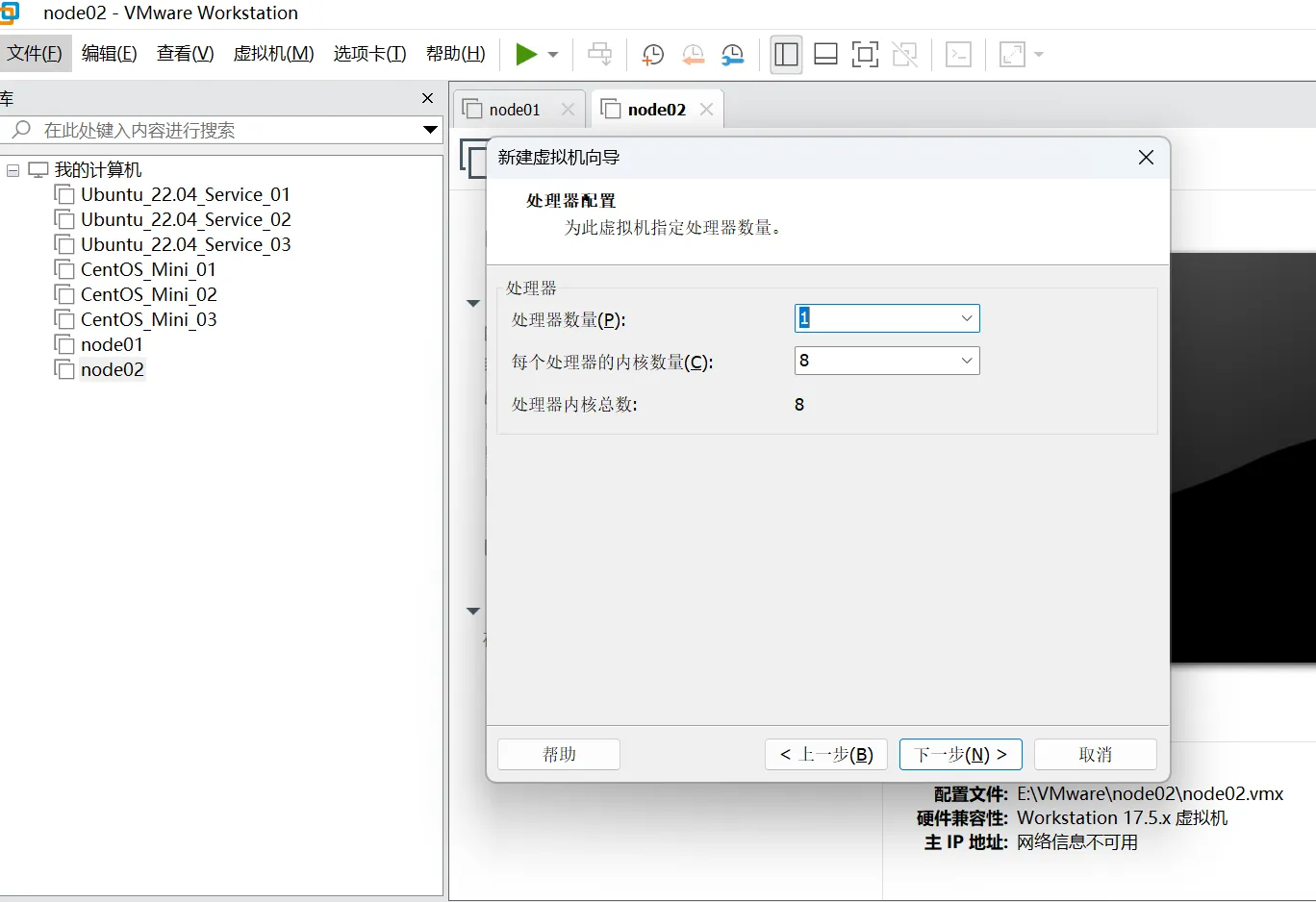Cancel the wizard with 取消 button
The width and height of the screenshot is (1316, 902).
click(1095, 755)
